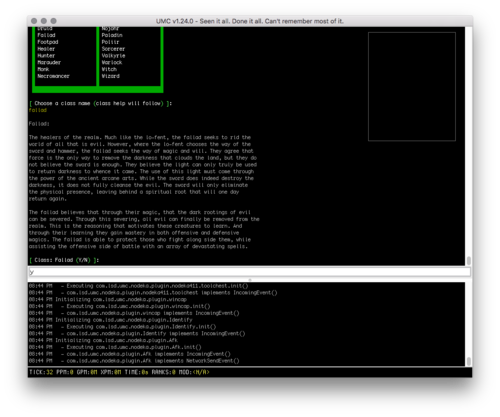Select "Paladin" in the class list
Image resolution: width=500 pixels, height=417 pixels.
click(112, 35)
